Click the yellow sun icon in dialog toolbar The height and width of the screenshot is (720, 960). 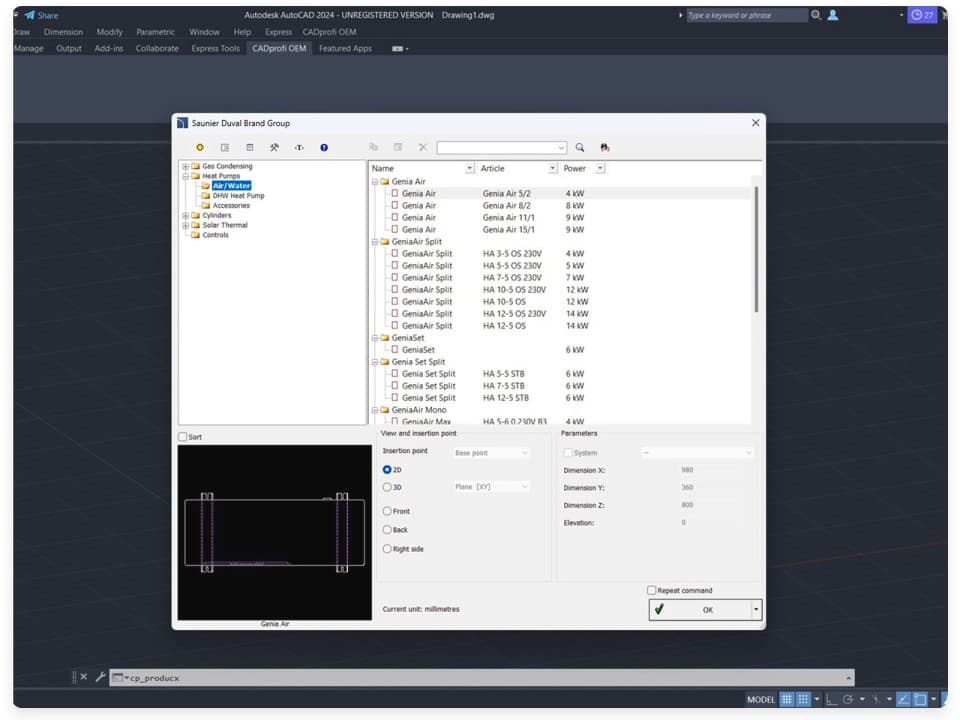tap(200, 148)
